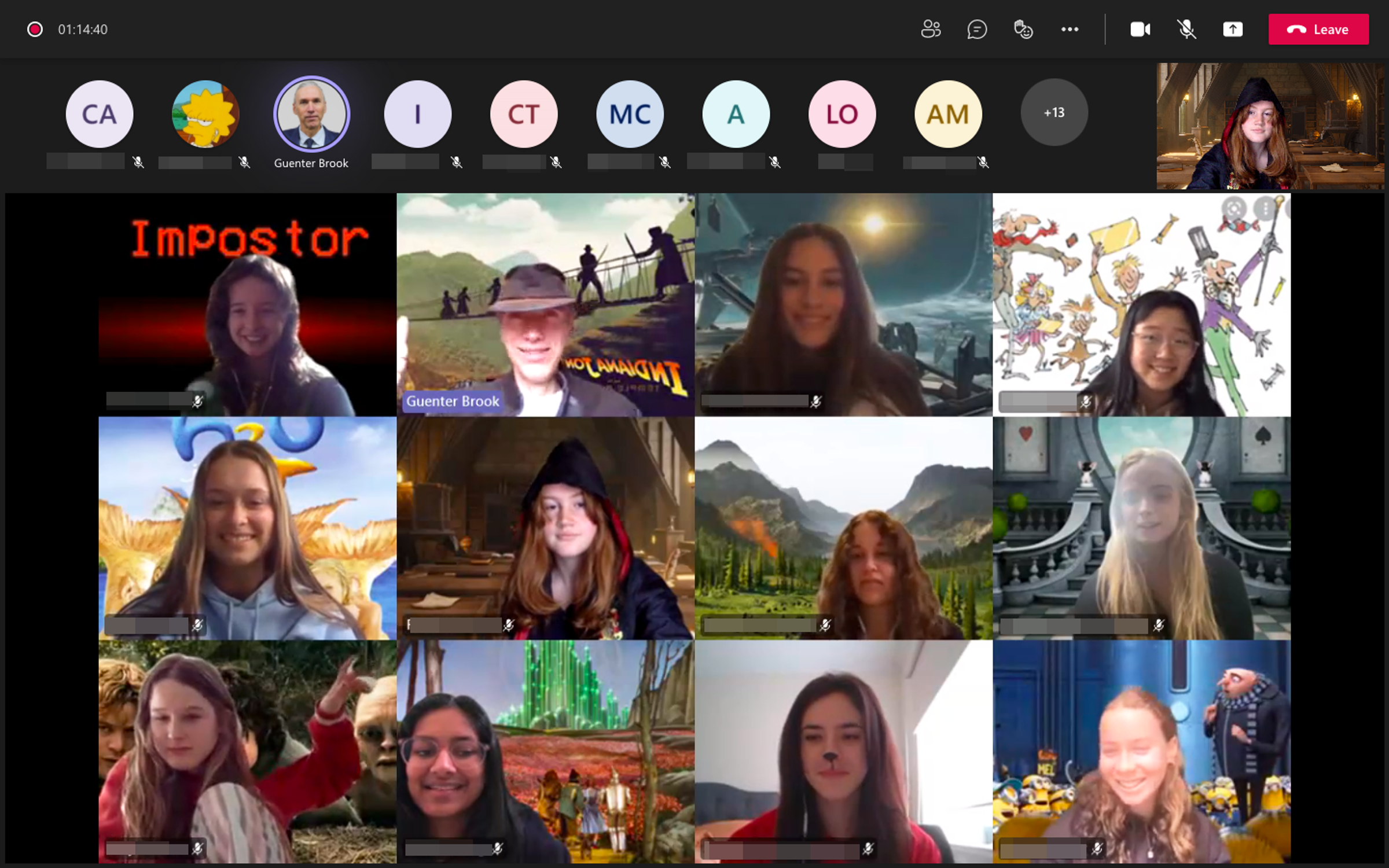Open the More actions ellipsis menu
This screenshot has height=868, width=1389.
(x=1070, y=29)
